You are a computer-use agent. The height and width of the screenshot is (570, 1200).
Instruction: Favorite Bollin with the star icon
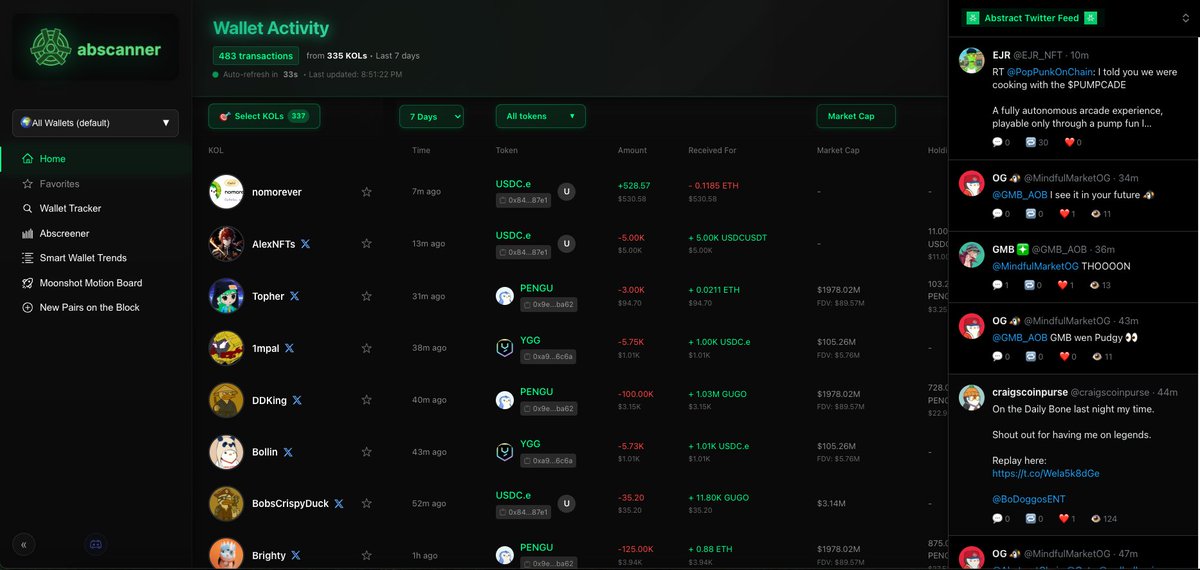click(x=366, y=452)
